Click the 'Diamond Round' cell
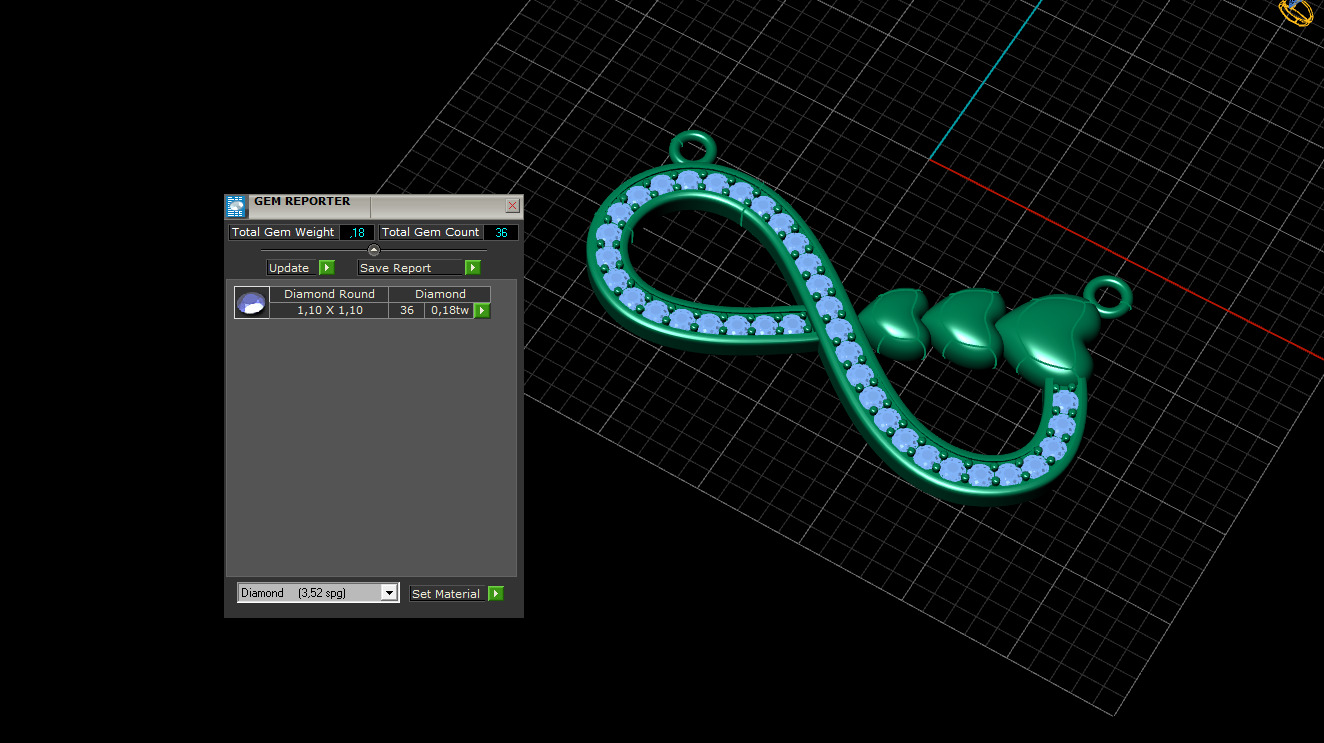 tap(329, 294)
